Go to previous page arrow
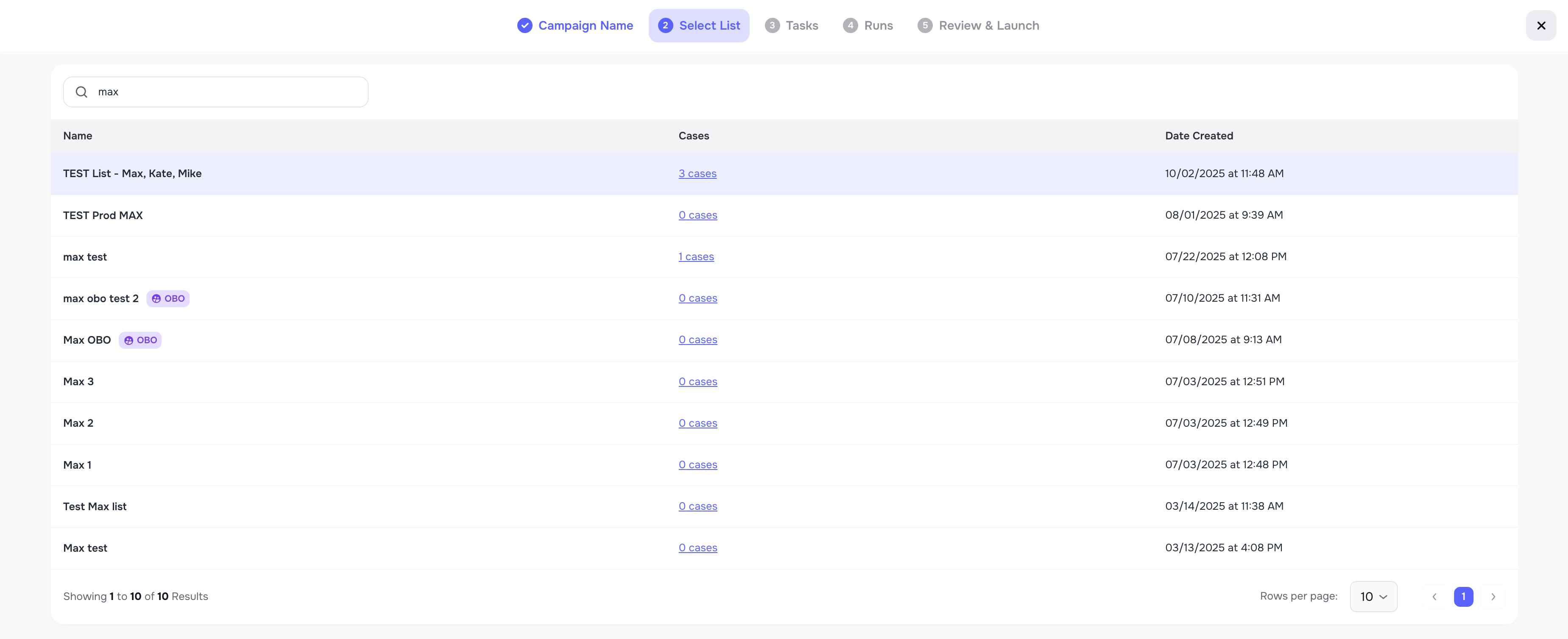 tap(1434, 596)
